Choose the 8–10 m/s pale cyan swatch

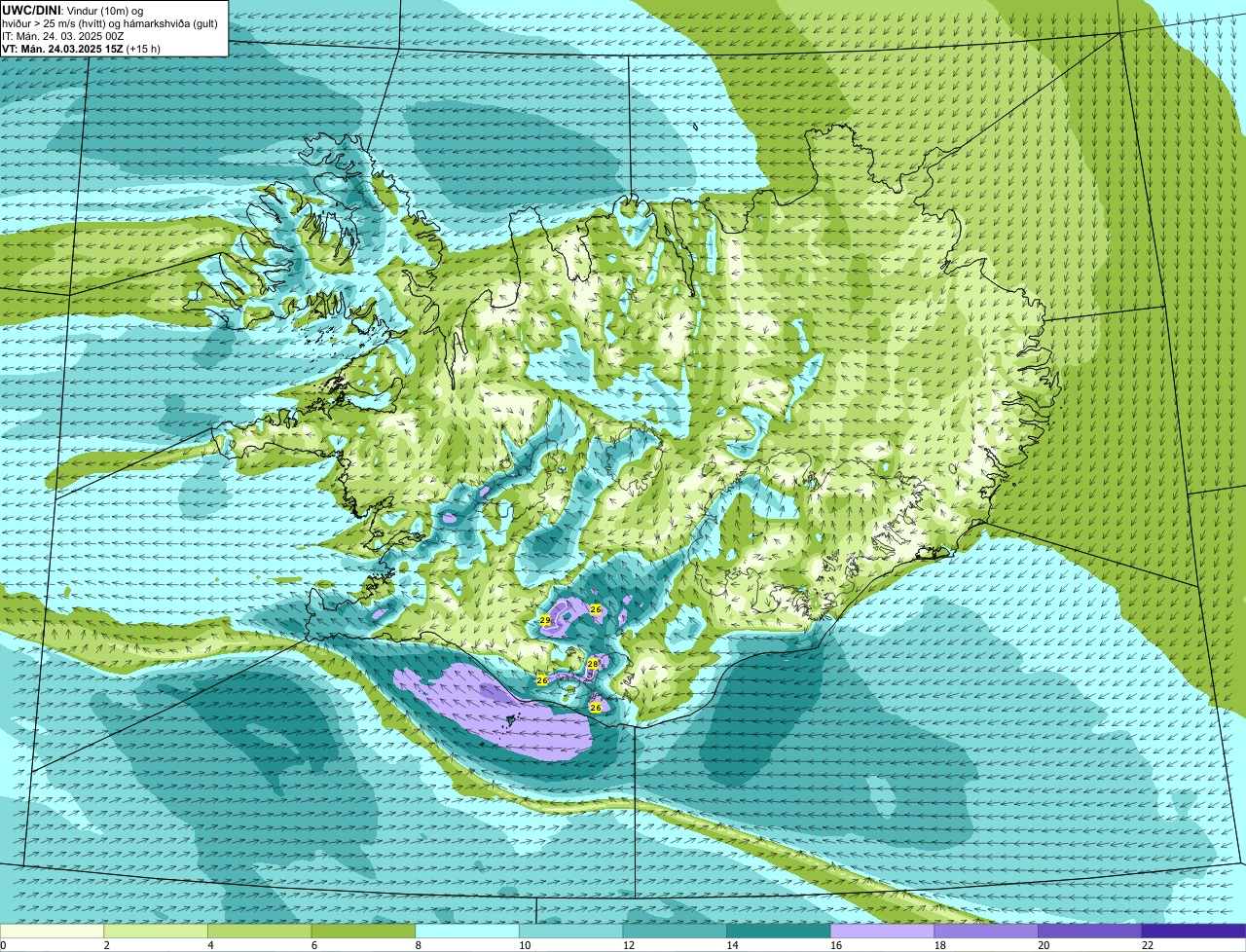467,931
